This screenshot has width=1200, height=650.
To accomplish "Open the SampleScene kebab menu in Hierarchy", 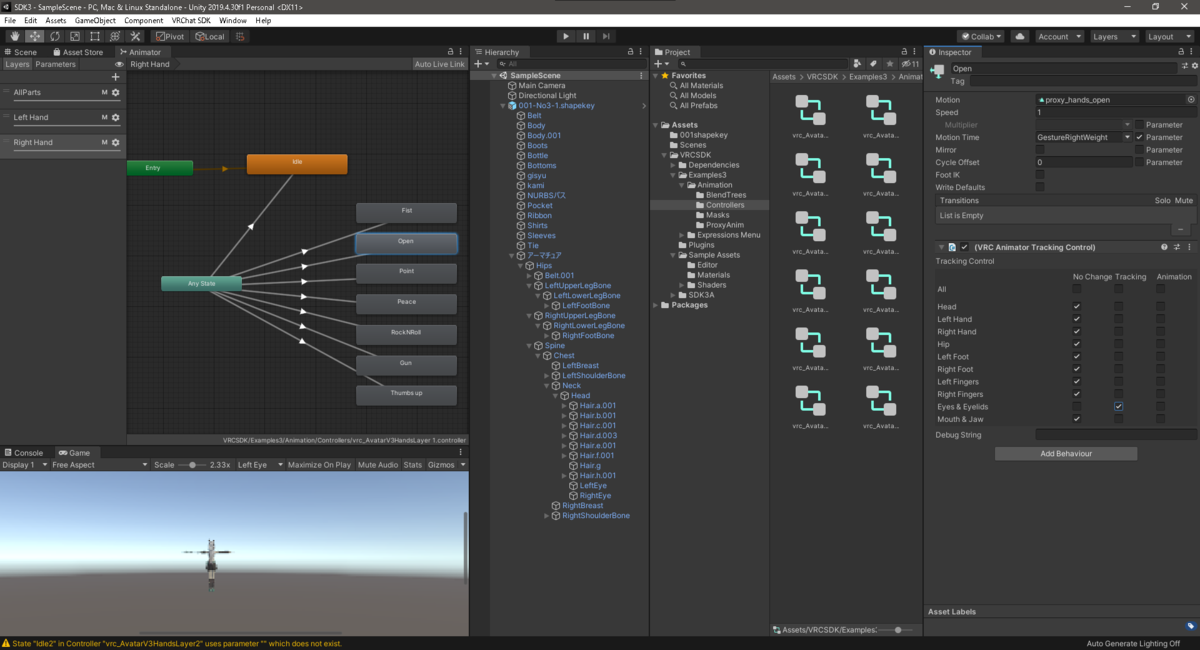I will 641,76.
